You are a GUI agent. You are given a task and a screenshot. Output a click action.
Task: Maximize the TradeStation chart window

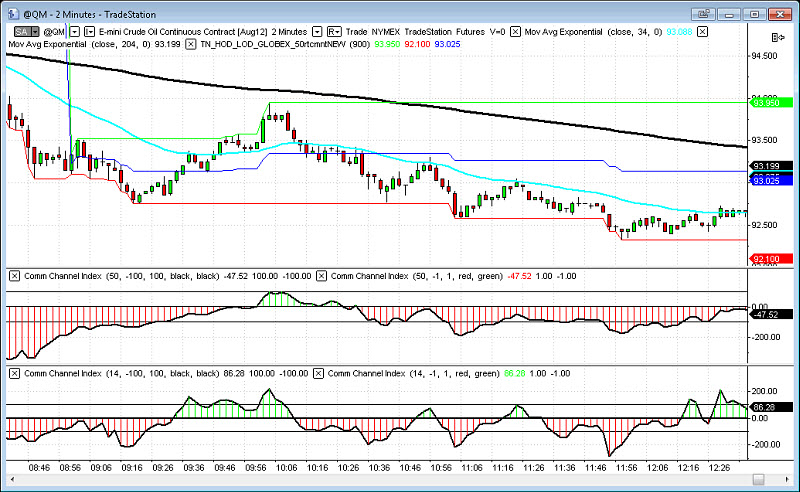[x=755, y=14]
